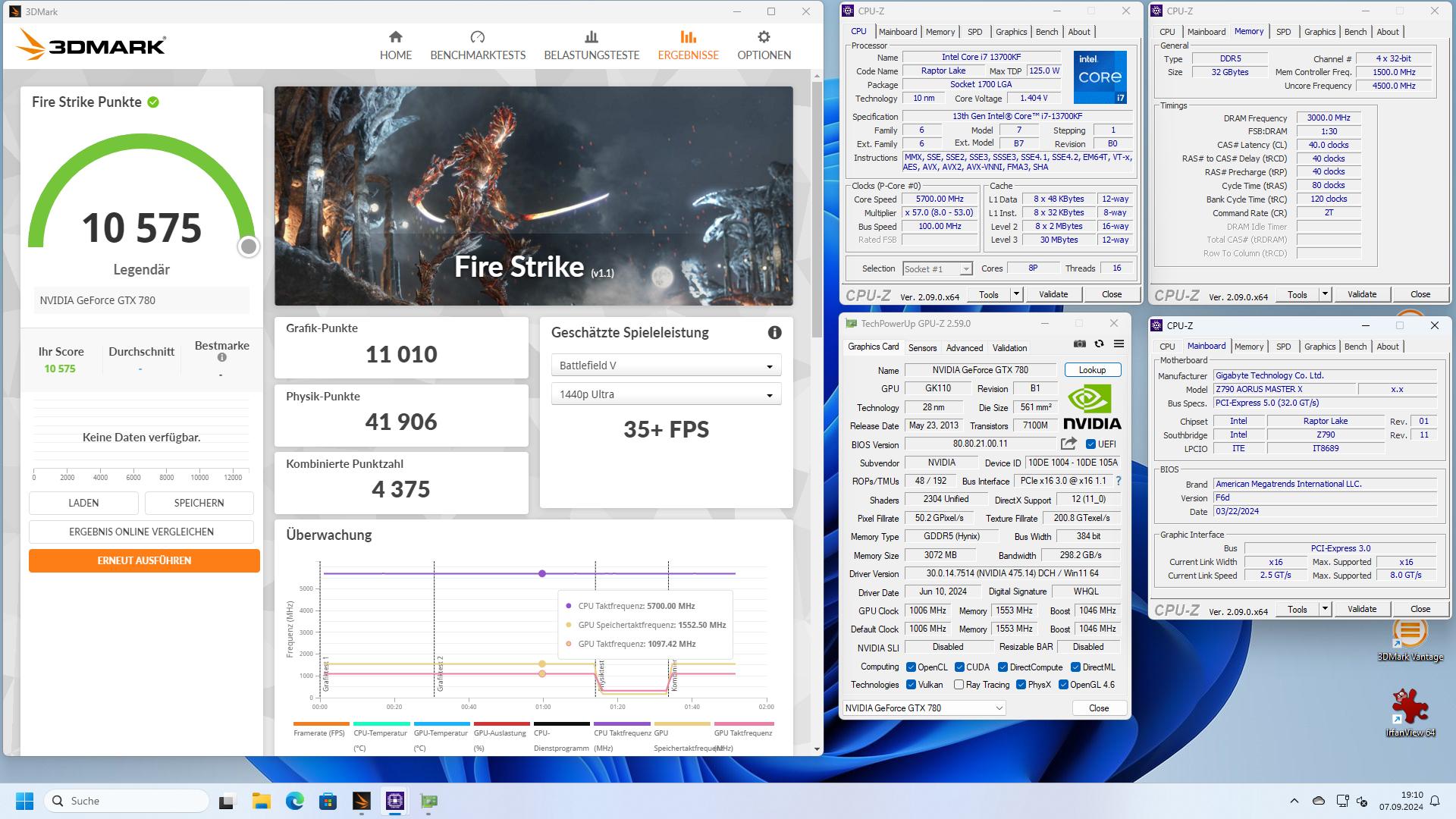This screenshot has height=819, width=1456.
Task: Switch to the GPU-Z Sensors tab
Action: point(922,348)
